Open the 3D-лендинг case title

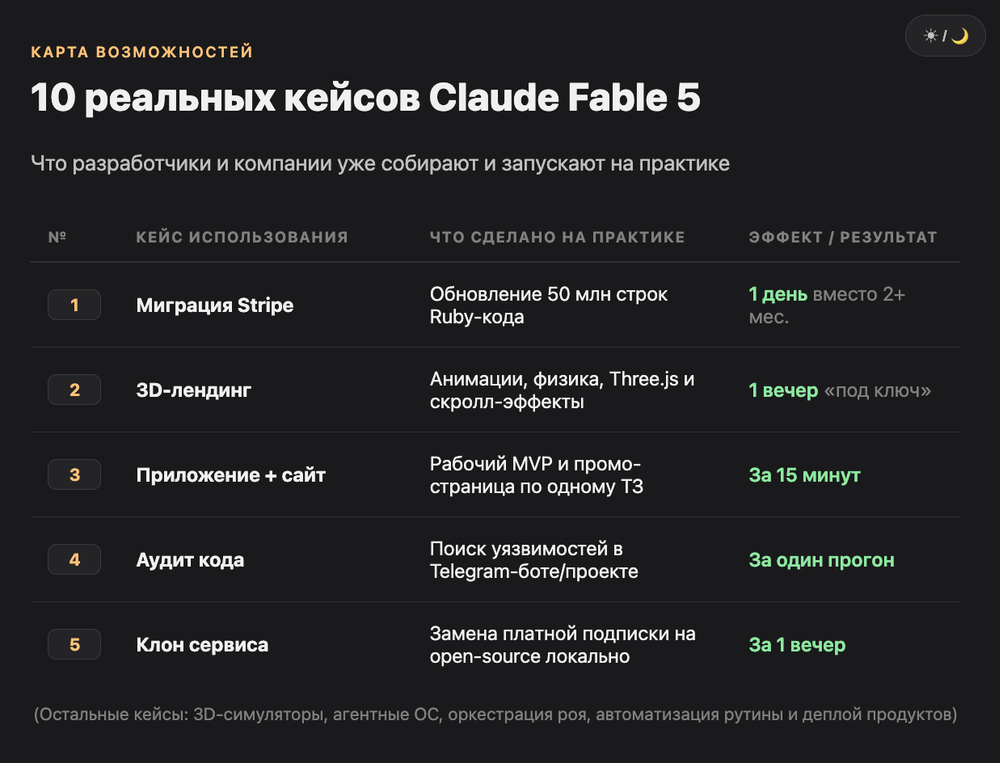point(193,390)
